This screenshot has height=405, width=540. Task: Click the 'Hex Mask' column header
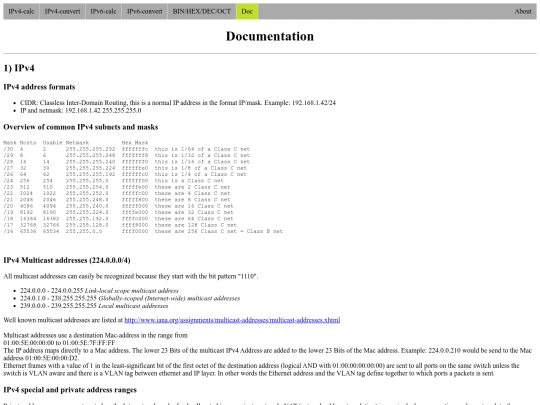(x=135, y=143)
